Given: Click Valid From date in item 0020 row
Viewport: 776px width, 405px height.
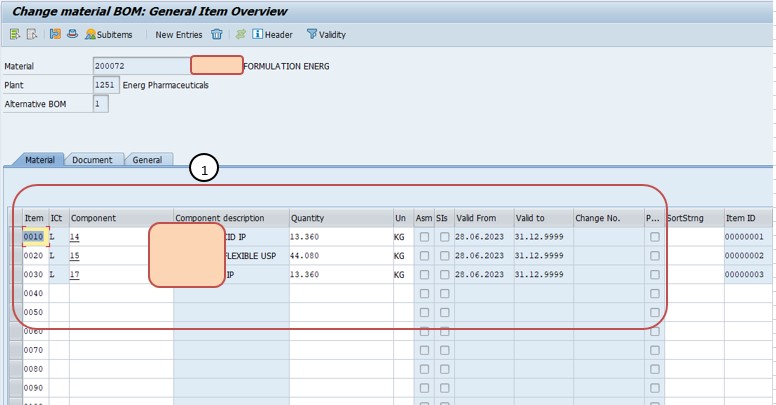Looking at the screenshot, I should tap(484, 255).
